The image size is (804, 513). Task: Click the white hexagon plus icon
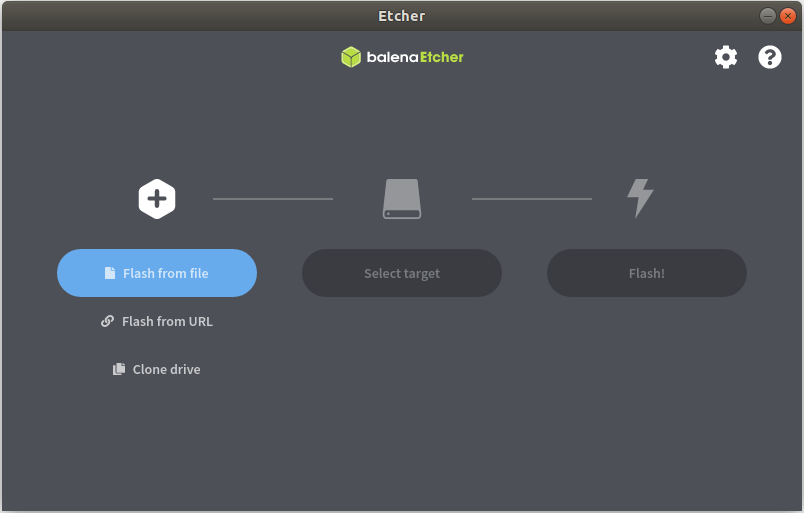point(157,199)
